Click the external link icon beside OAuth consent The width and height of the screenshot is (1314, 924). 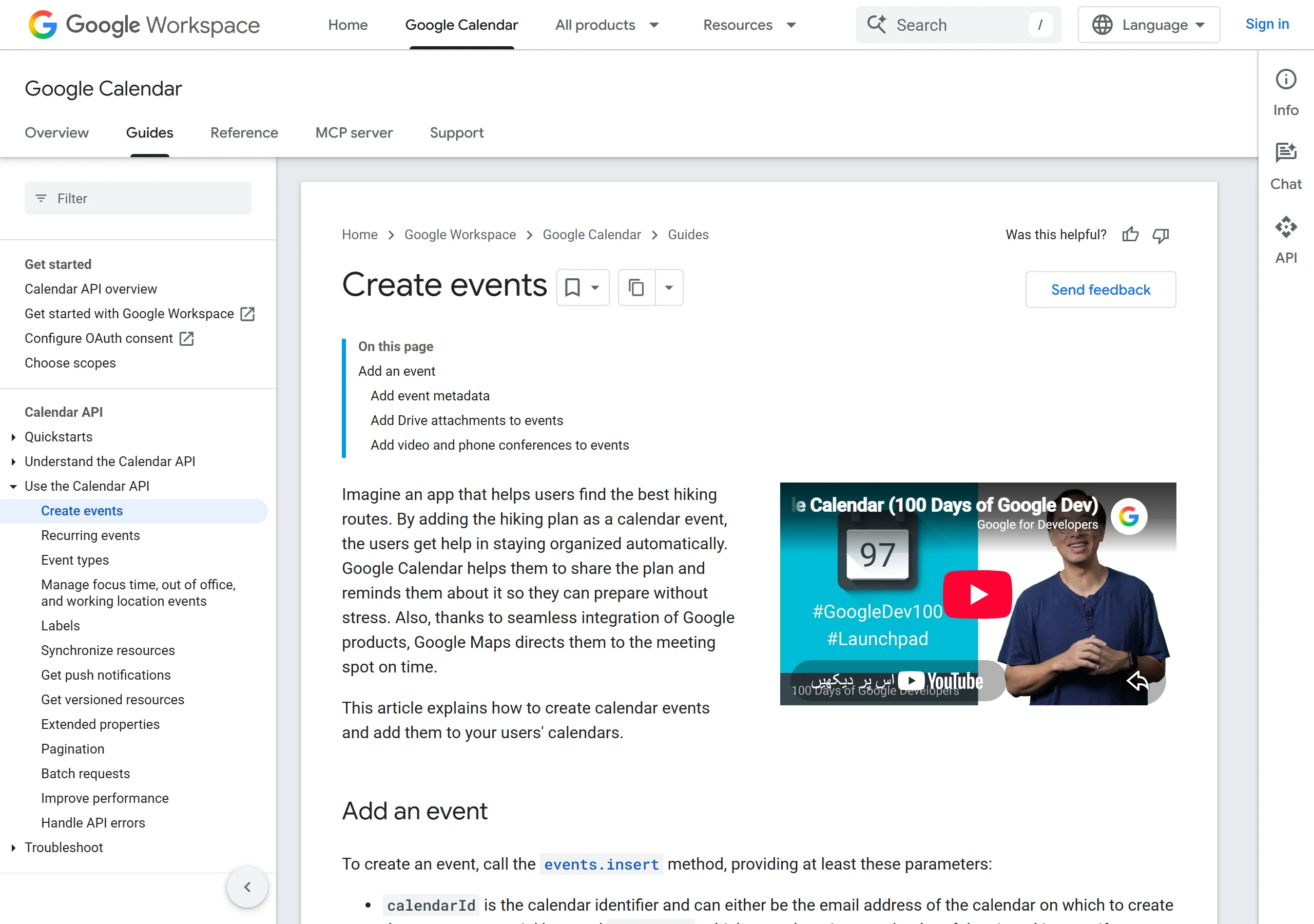coord(186,338)
